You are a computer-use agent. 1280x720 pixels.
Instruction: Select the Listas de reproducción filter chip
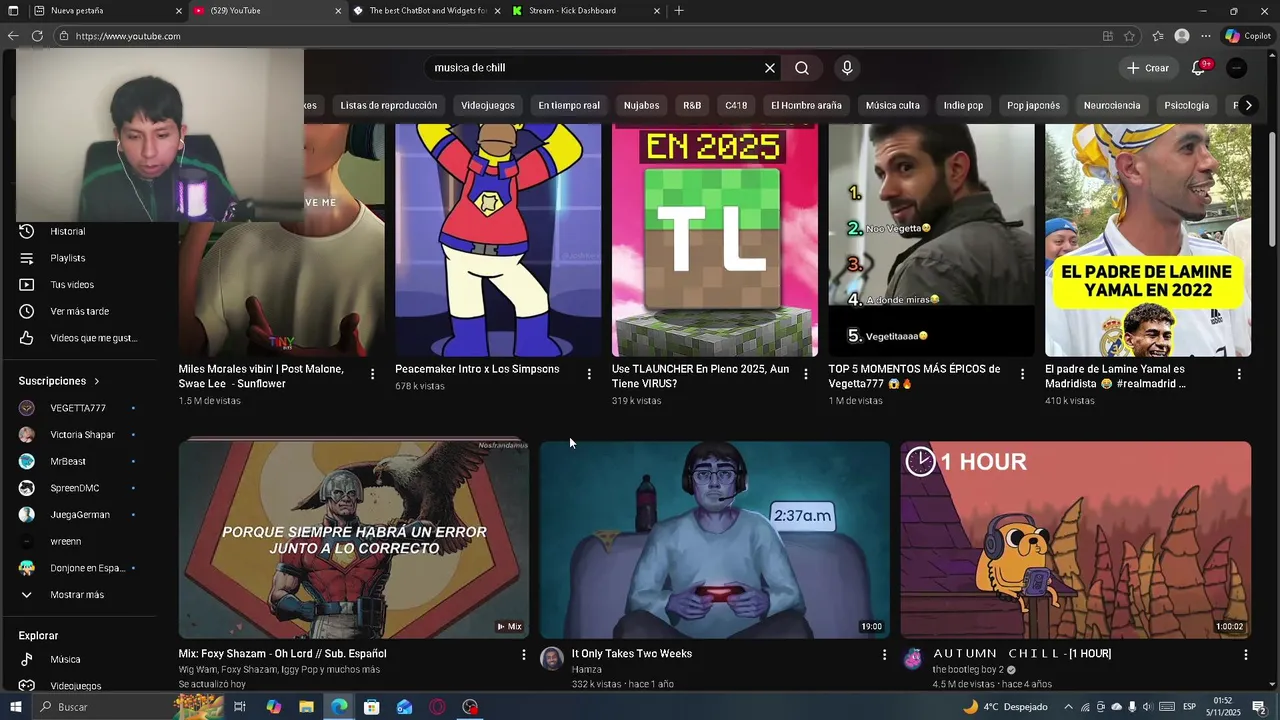[x=388, y=105]
